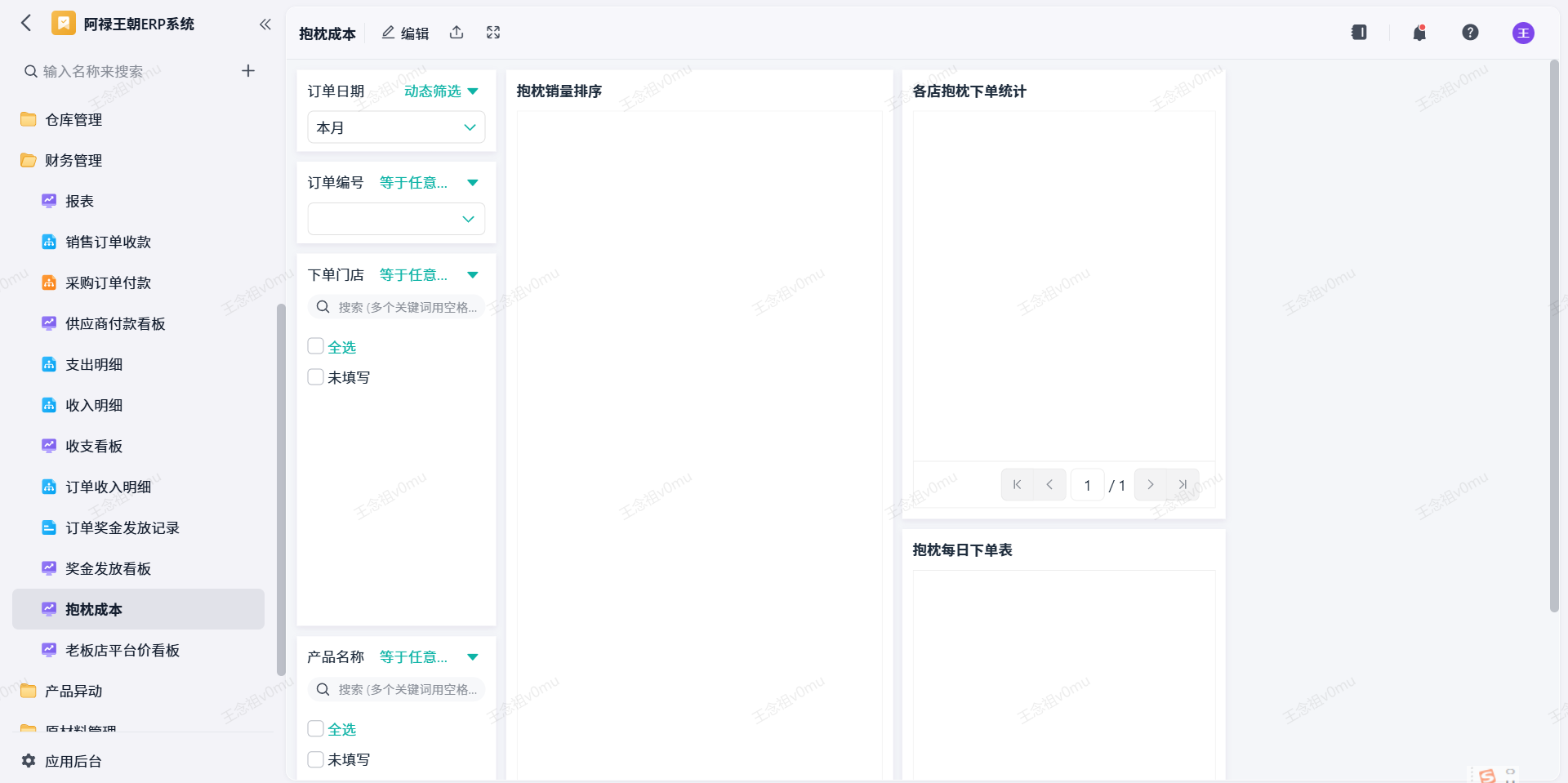The height and width of the screenshot is (783, 1568).
Task: Collapse the sidebar with double-chevron icon
Action: (x=265, y=24)
